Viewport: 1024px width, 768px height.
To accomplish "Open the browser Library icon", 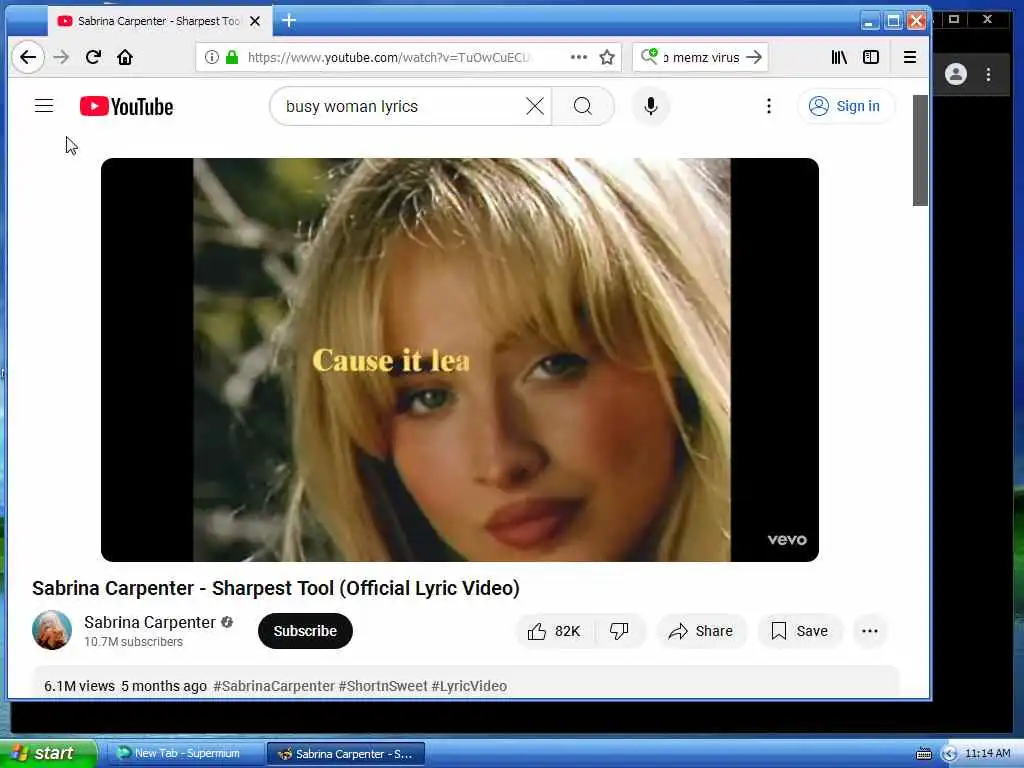I will [839, 57].
